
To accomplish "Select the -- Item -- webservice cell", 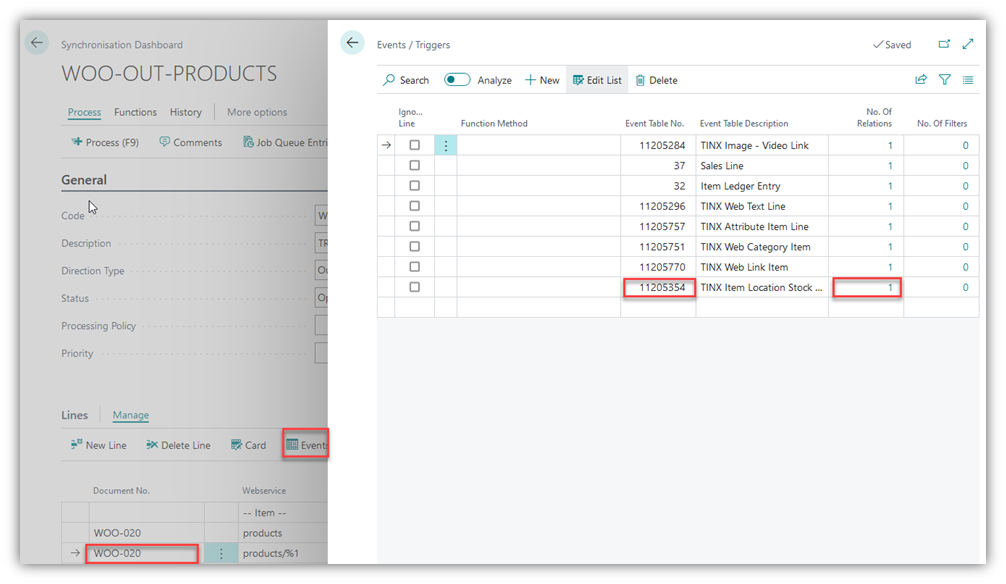I will [x=283, y=513].
